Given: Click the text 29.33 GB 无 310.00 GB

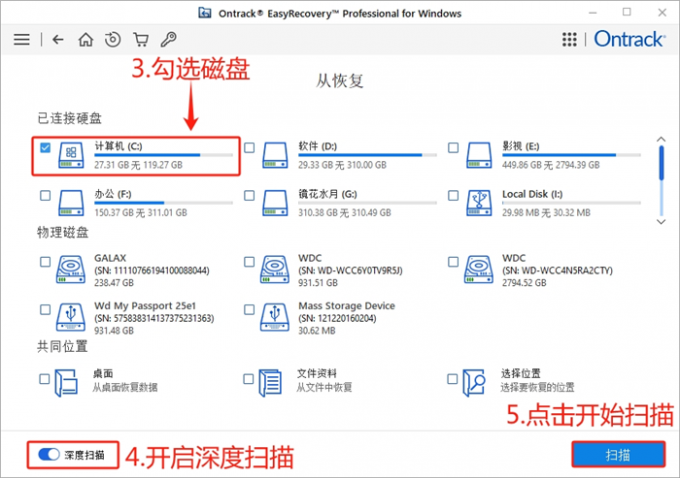Looking at the screenshot, I should 342,165.
